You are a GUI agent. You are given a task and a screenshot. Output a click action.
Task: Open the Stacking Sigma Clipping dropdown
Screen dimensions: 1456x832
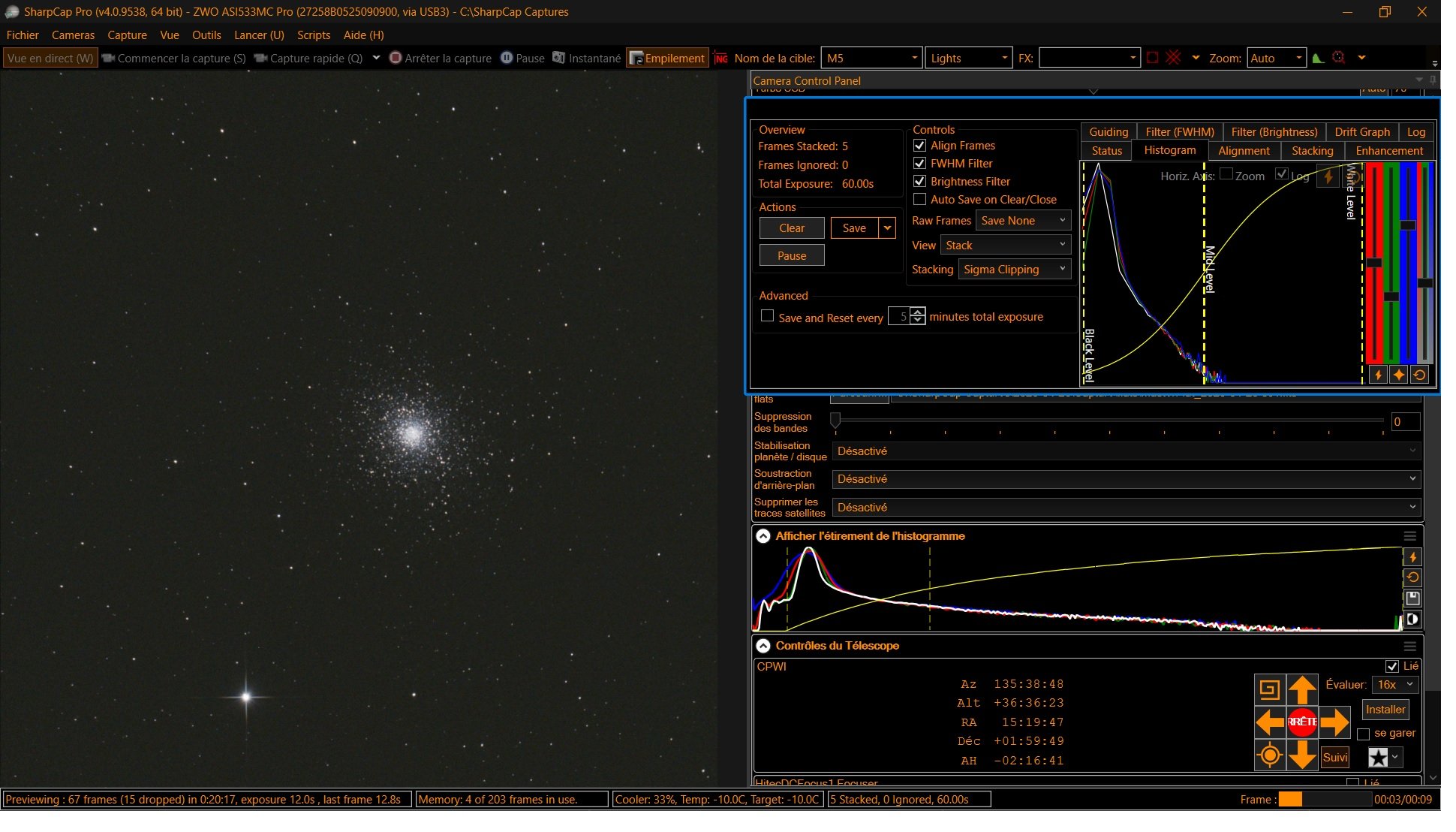tap(1015, 270)
